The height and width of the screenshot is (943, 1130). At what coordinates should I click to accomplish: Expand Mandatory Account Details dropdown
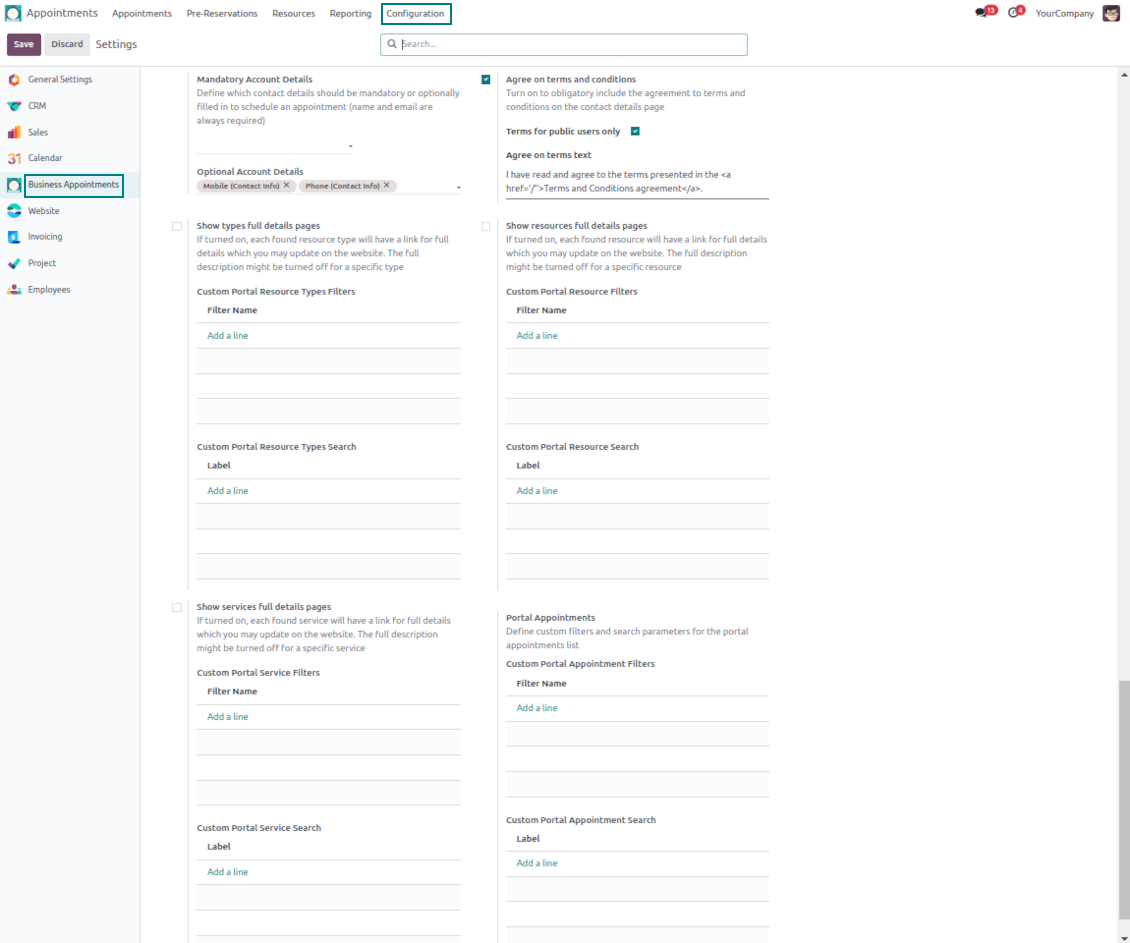350,147
